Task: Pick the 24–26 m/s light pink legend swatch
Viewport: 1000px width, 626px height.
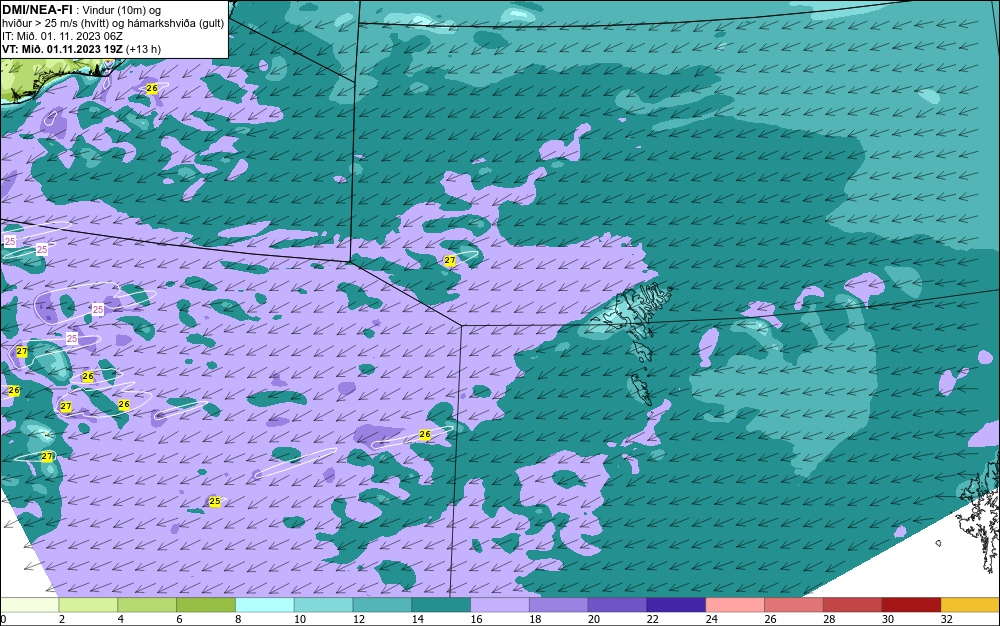Action: click(735, 605)
